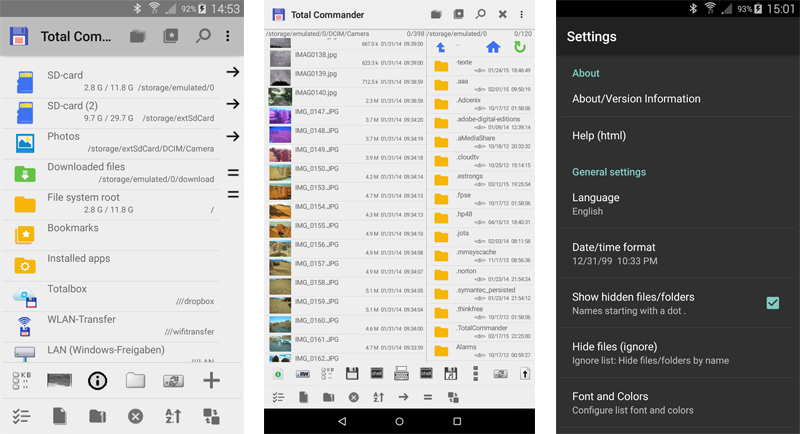Tap the floppy disk with music note icon
The image size is (800, 434).
point(451,374)
